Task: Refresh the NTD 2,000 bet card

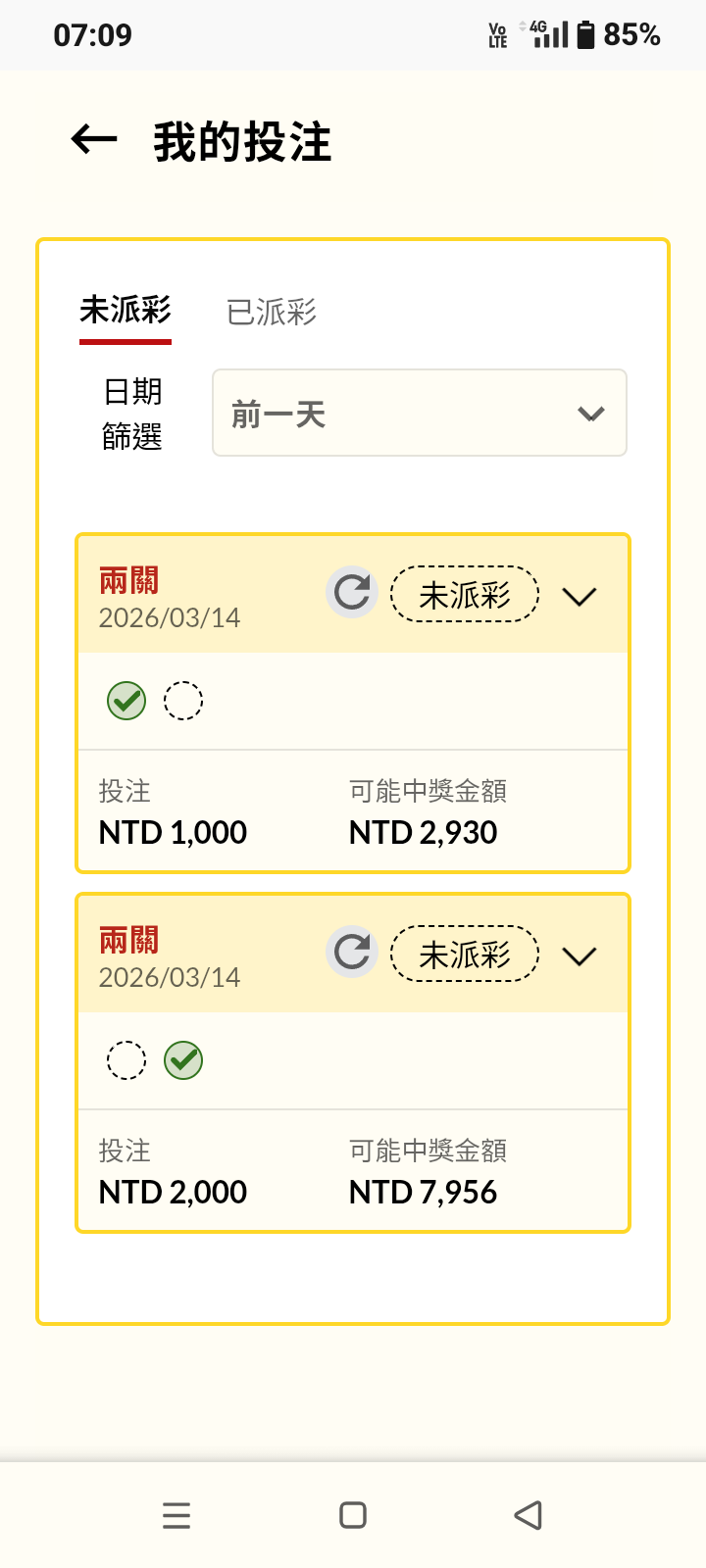Action: (x=352, y=952)
